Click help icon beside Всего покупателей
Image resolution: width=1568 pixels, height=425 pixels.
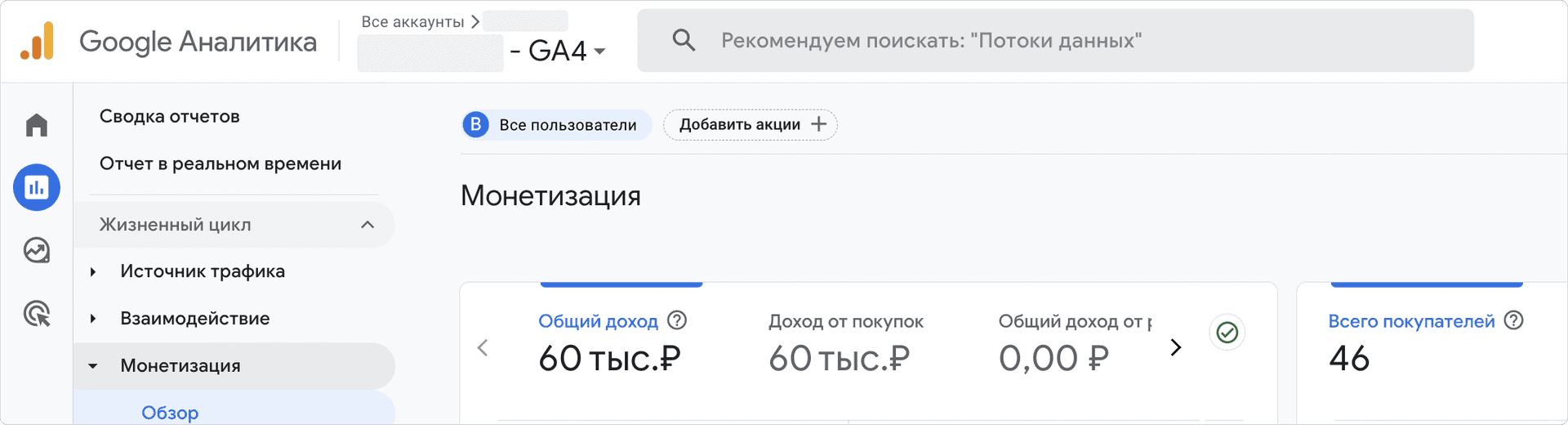(x=1513, y=320)
